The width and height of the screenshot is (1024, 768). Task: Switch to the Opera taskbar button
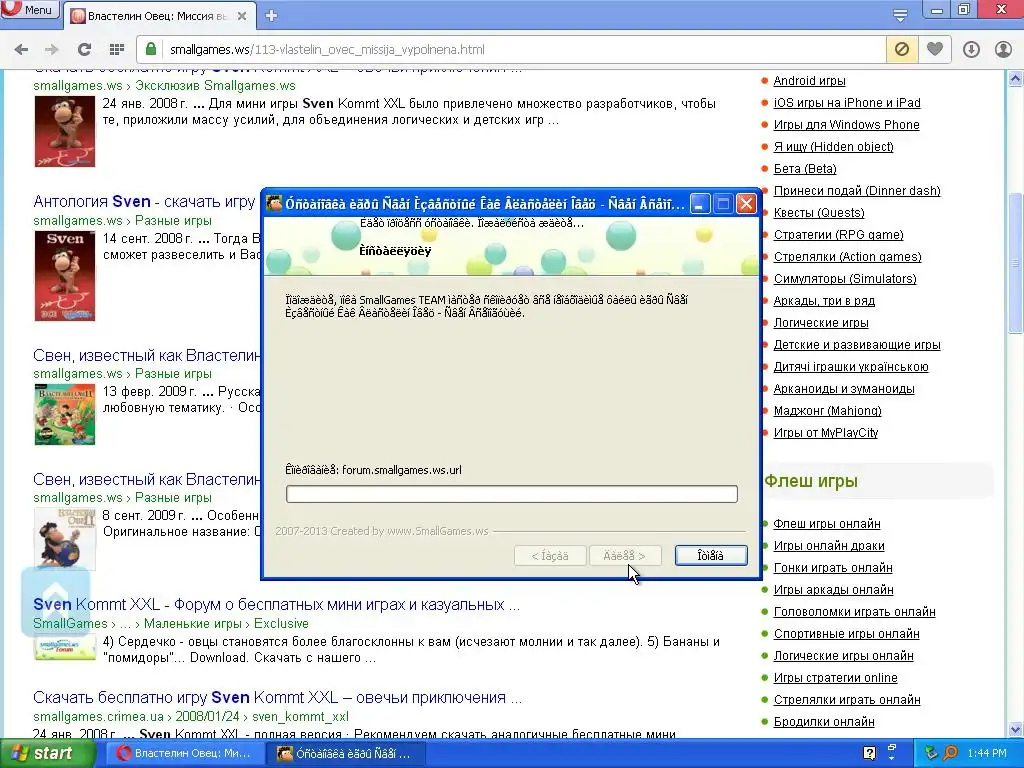click(185, 754)
